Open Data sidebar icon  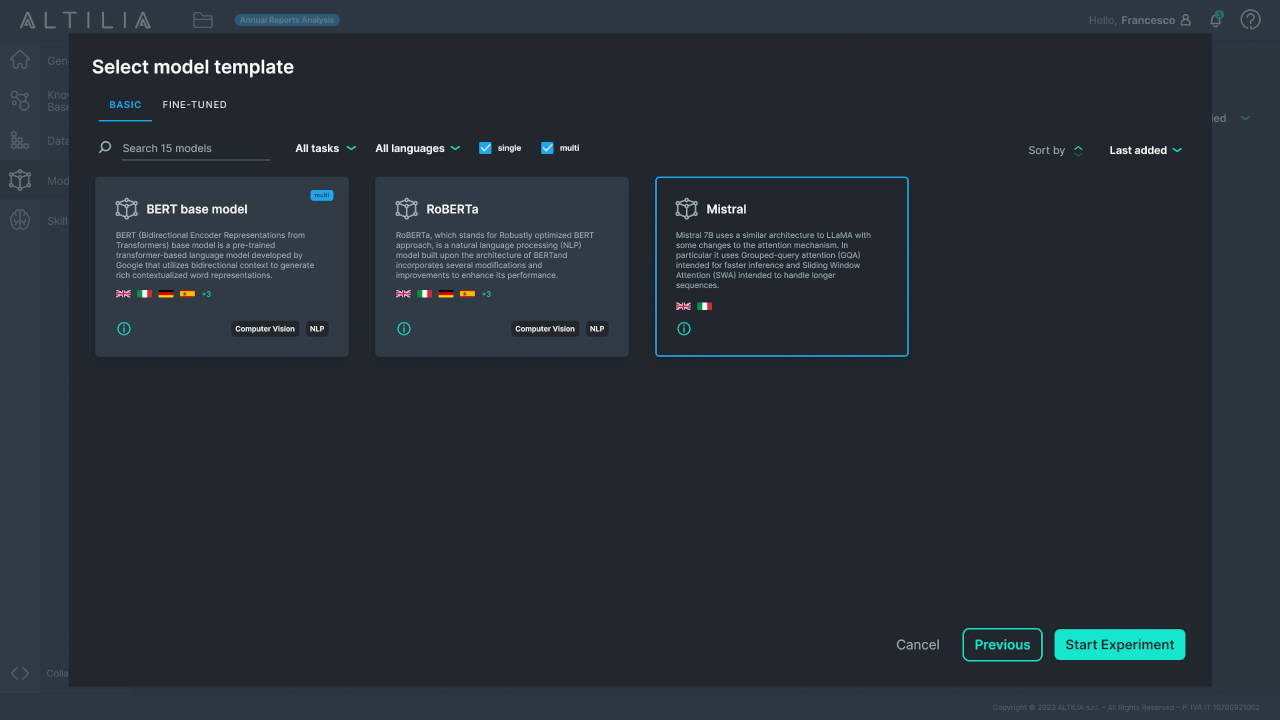20,140
